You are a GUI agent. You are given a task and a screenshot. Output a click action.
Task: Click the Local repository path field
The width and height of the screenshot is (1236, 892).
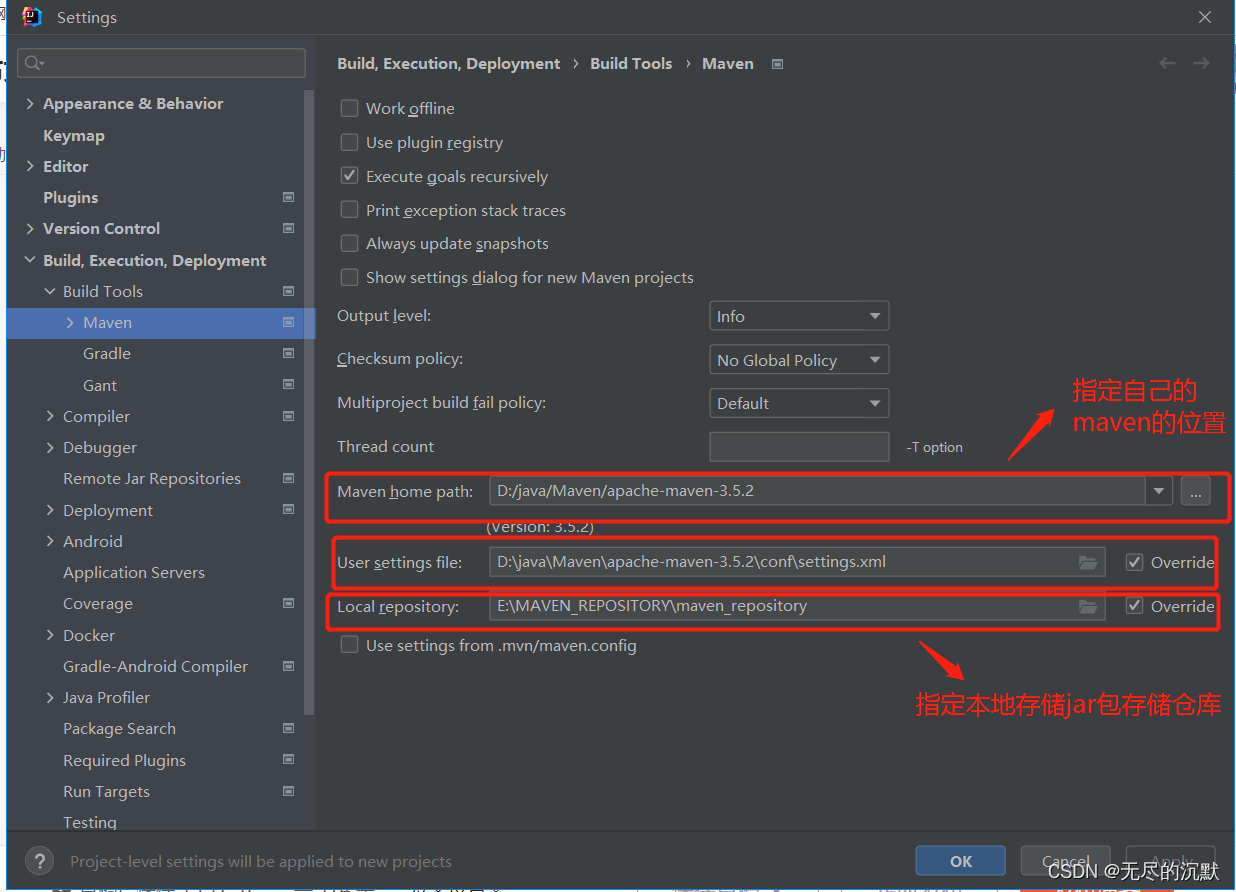tap(797, 606)
